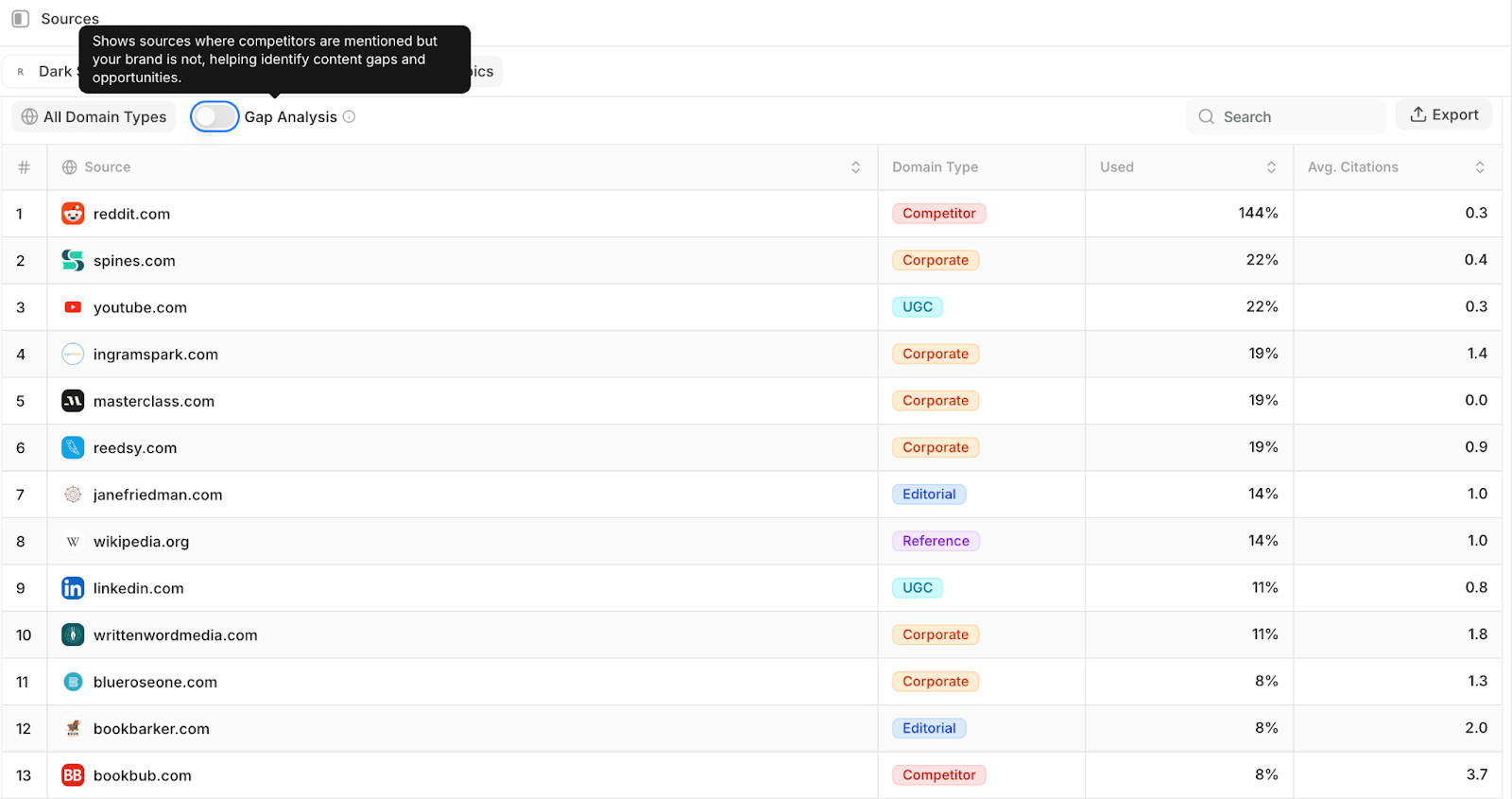Open the All Domain Types filter

[94, 116]
